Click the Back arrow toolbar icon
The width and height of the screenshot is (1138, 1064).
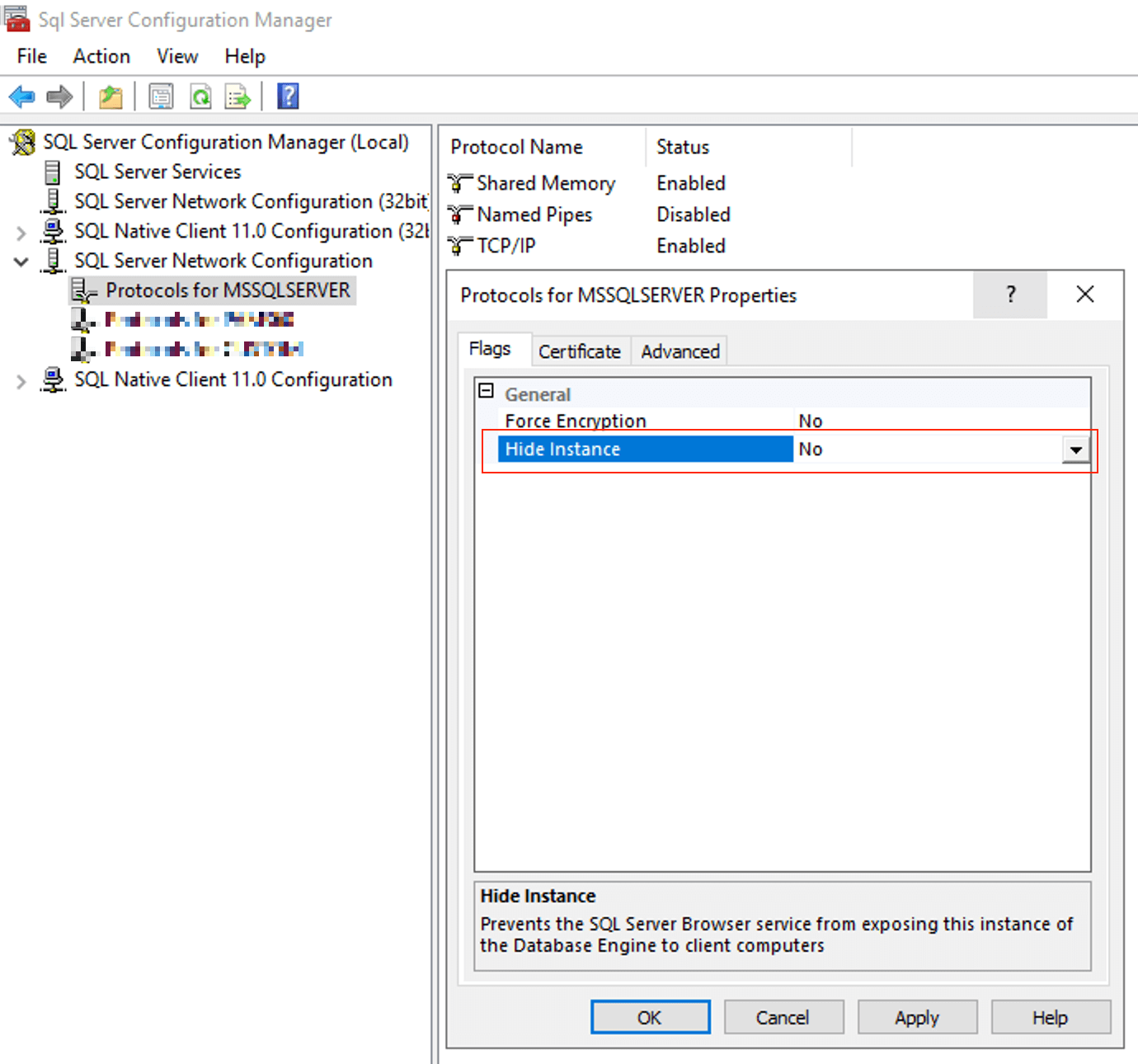point(22,97)
